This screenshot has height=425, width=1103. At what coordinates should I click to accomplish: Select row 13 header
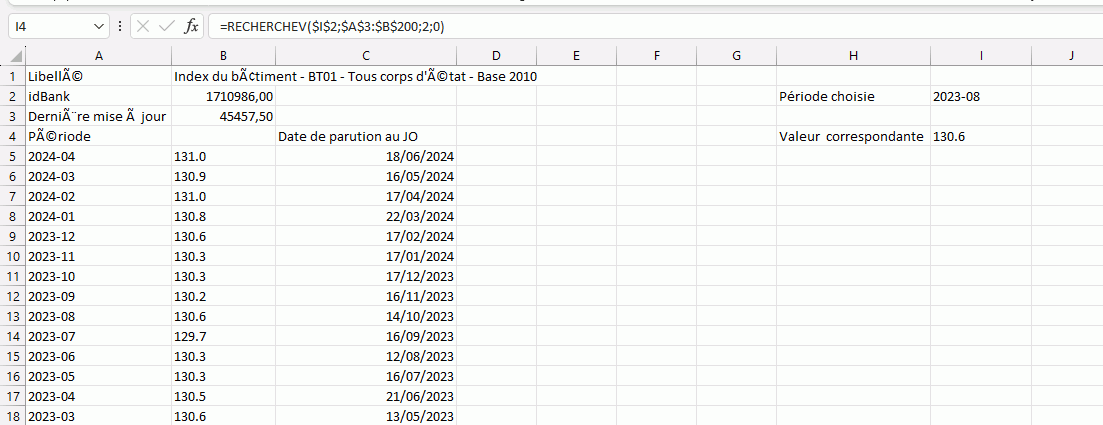(x=13, y=316)
